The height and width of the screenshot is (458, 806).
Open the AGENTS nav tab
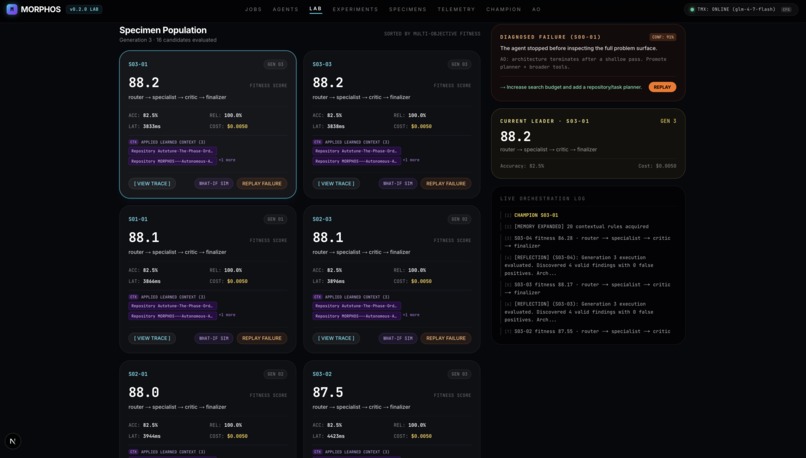pos(285,9)
